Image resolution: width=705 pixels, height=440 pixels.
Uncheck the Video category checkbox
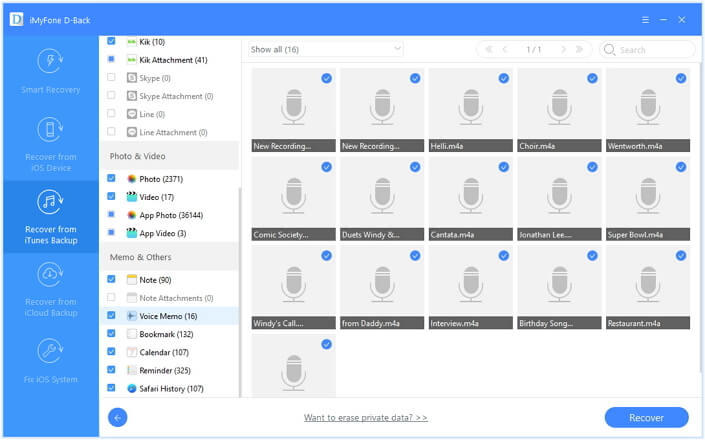[x=112, y=197]
